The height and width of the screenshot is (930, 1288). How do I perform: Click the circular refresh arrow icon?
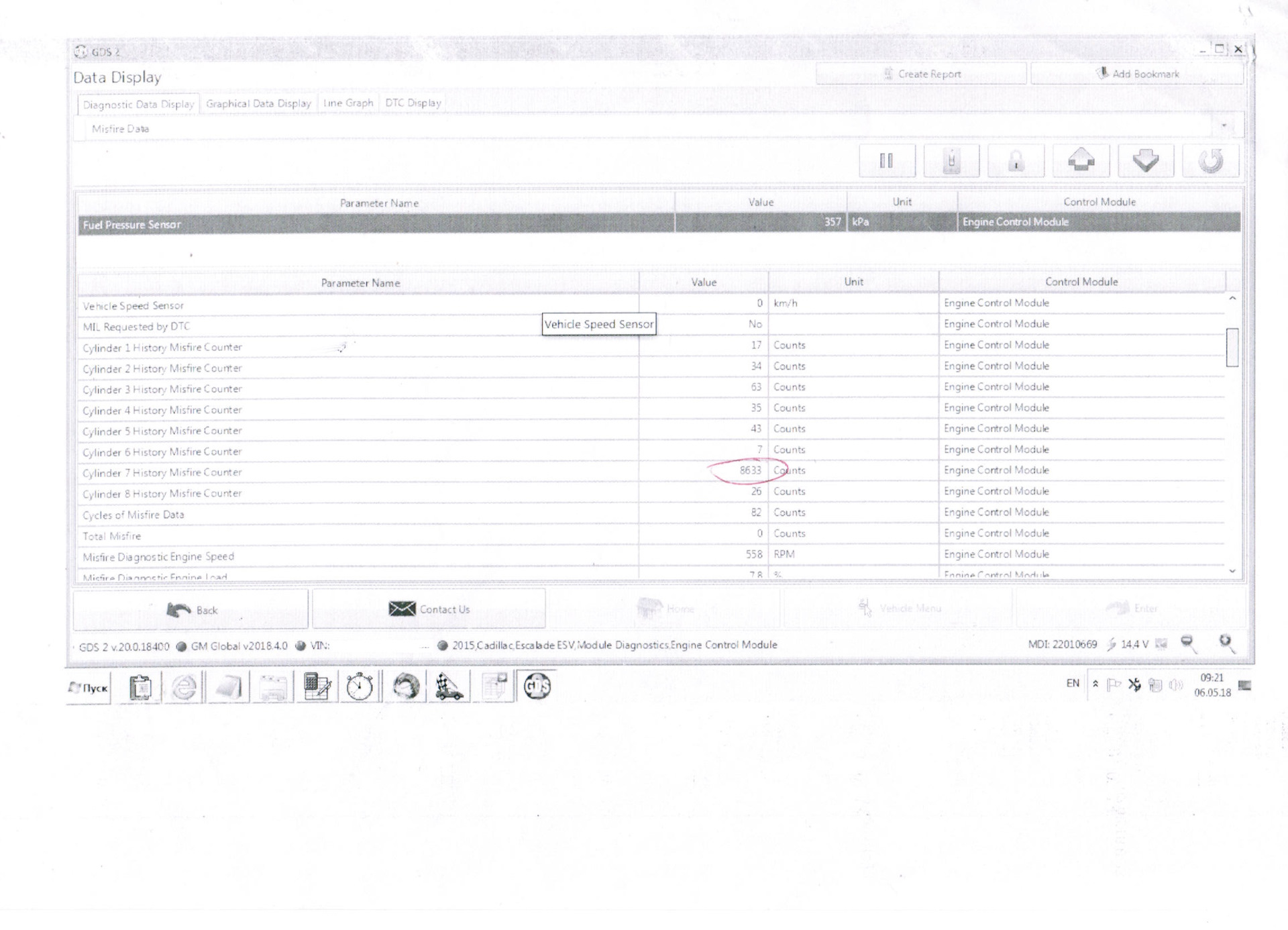(x=1210, y=161)
